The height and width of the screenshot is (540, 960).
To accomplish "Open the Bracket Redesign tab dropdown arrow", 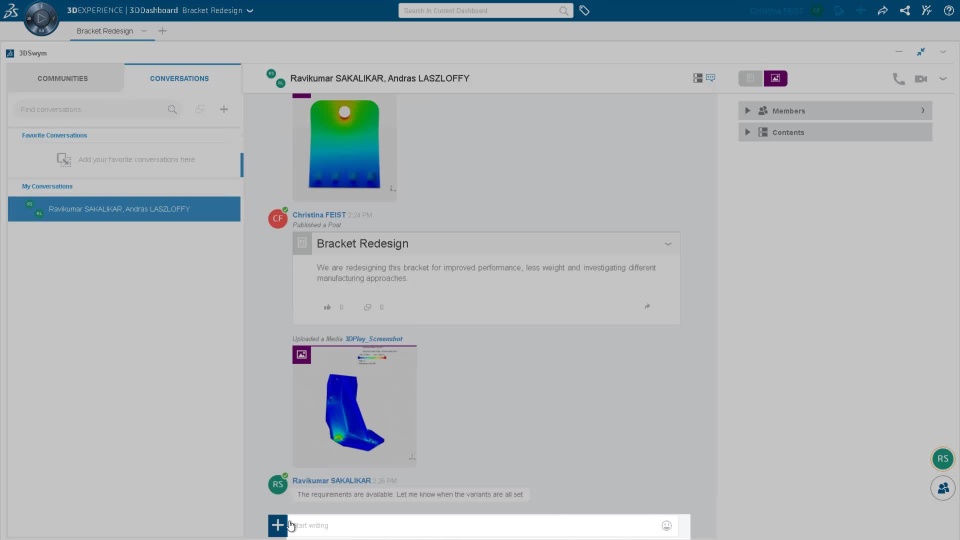I will tap(144, 31).
